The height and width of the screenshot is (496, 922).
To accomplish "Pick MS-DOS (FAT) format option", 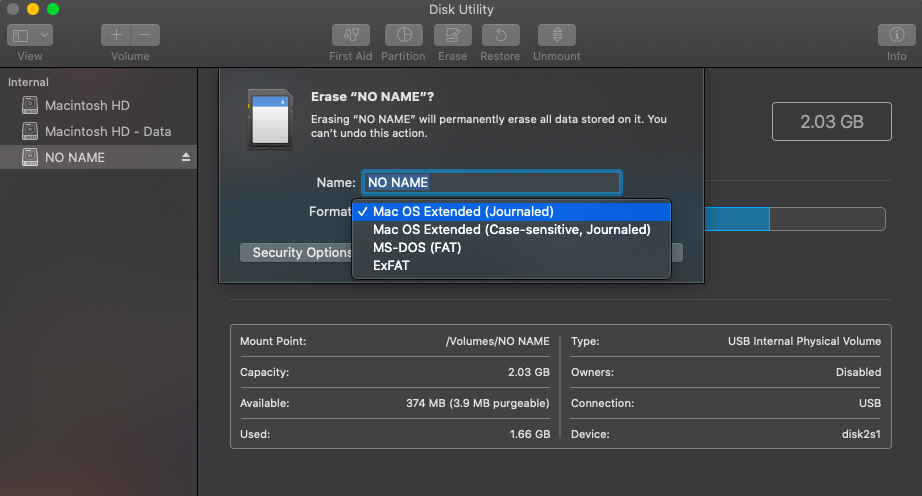I will (417, 248).
